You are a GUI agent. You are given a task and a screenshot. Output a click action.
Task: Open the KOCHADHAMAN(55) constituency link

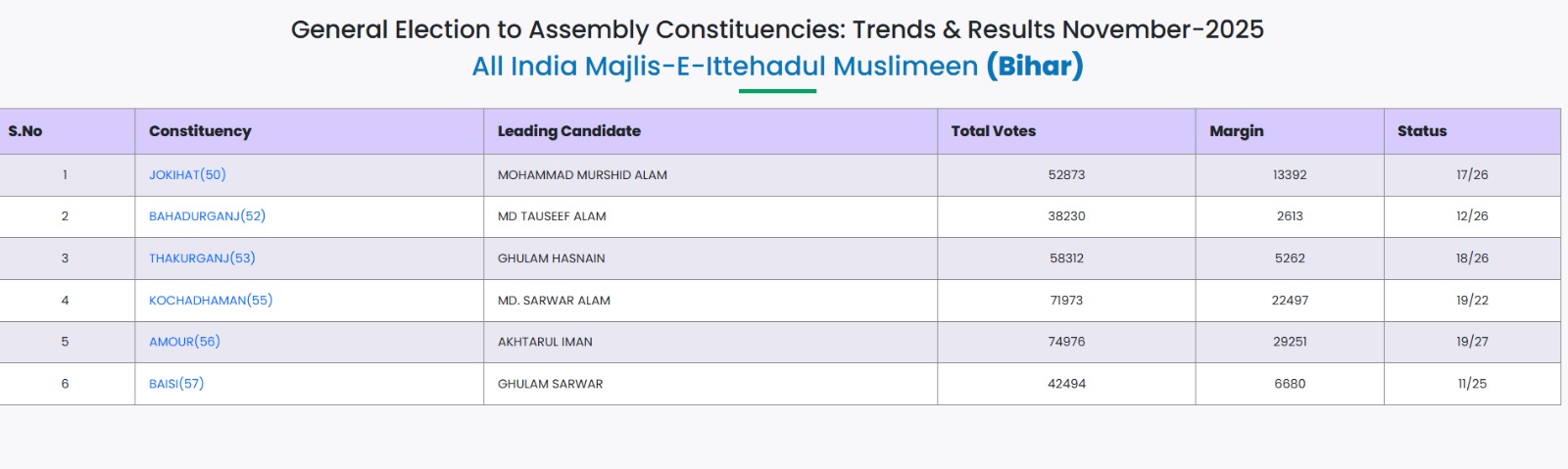click(x=211, y=301)
